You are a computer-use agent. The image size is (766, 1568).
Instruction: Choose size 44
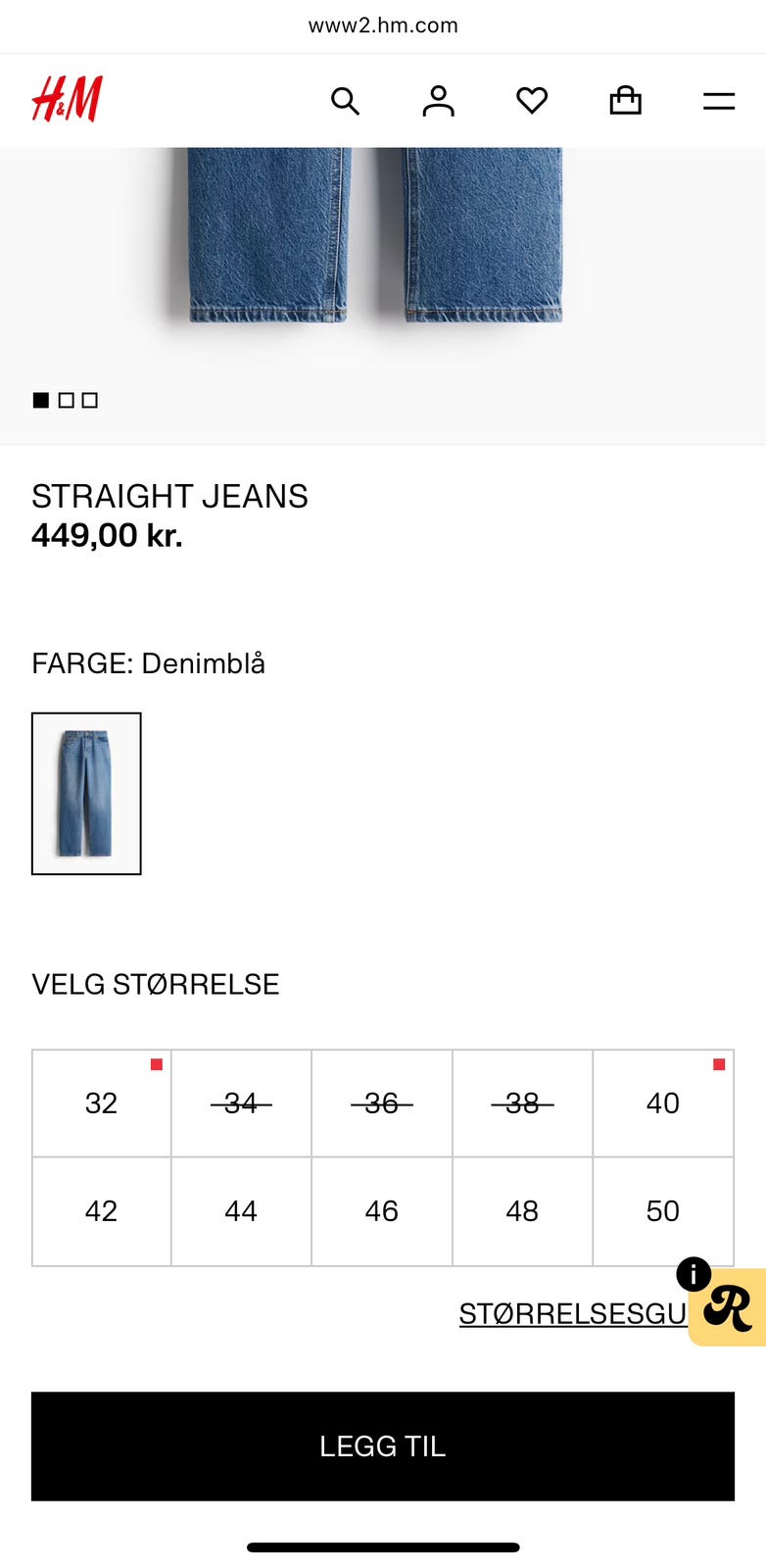(241, 1211)
